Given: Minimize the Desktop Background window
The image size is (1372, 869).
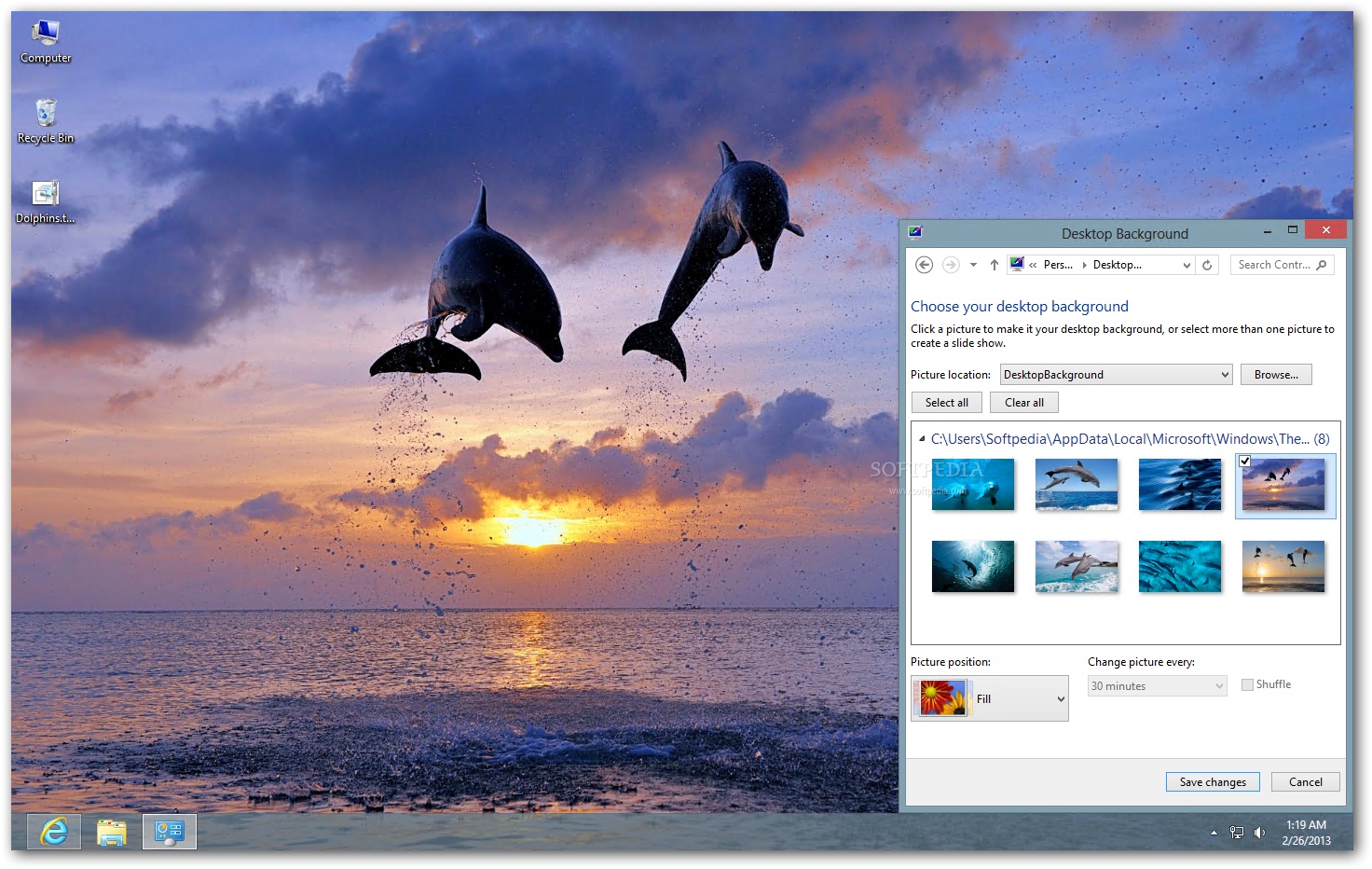Looking at the screenshot, I should (1268, 230).
